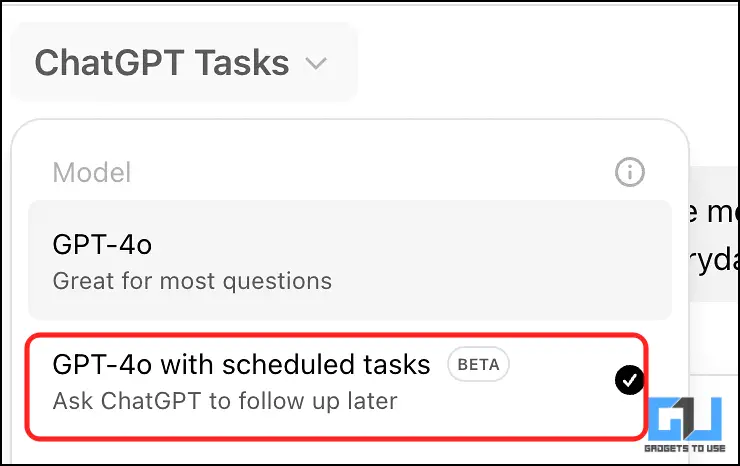
Task: Click the 'ChatGPT Tasks' header text
Action: [161, 64]
